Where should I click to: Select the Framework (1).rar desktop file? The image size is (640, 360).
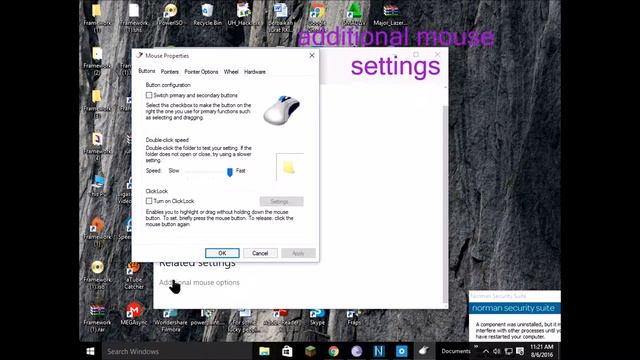click(97, 317)
